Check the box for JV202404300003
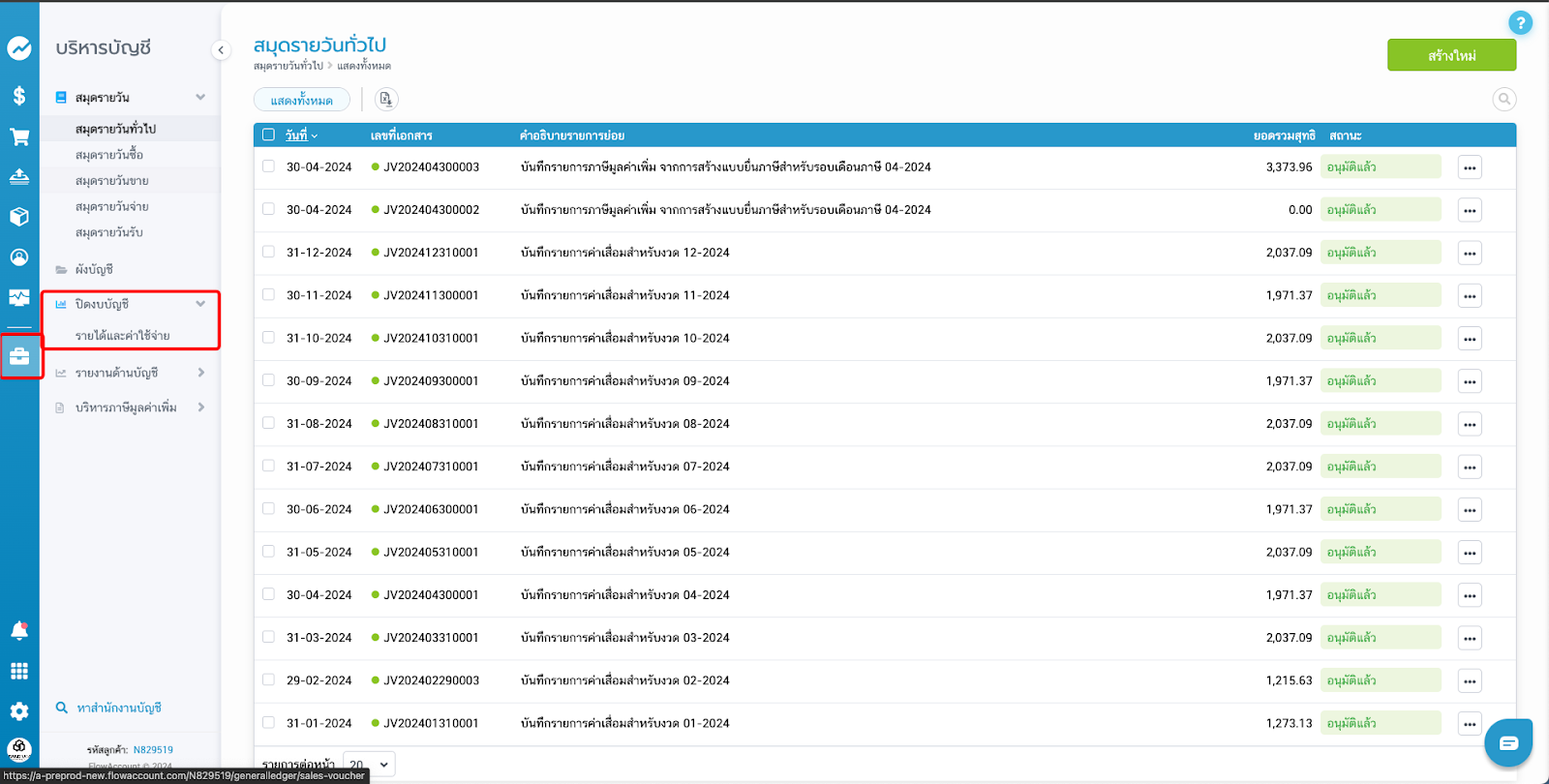This screenshot has height=784, width=1549. pos(269,166)
